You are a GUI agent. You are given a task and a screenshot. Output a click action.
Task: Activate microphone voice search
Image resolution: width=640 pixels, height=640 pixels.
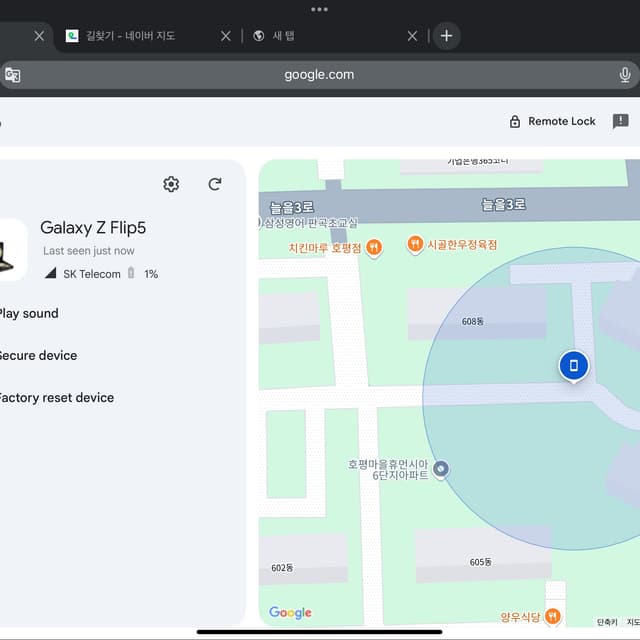(x=624, y=75)
